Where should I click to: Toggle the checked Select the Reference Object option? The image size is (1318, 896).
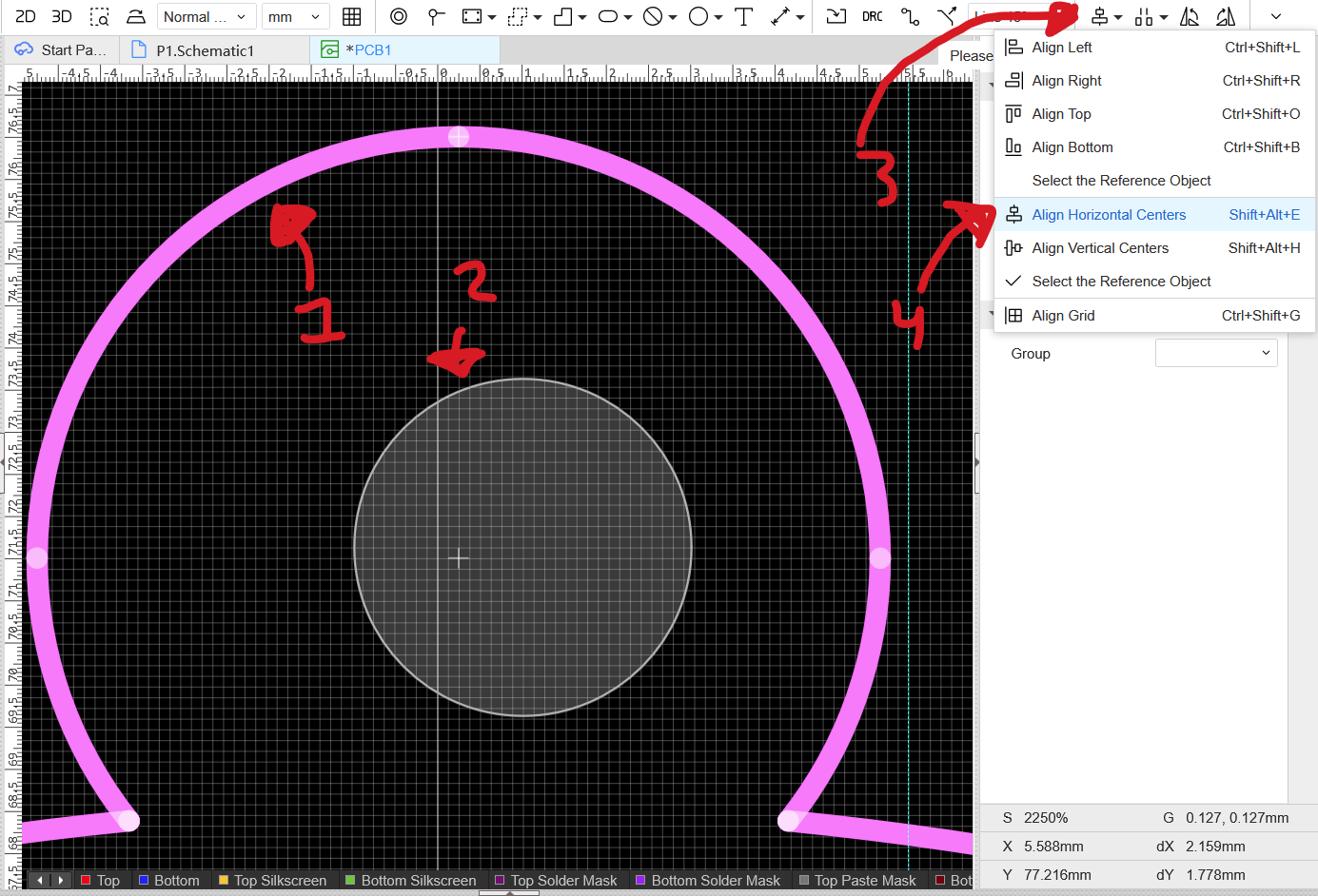coord(1121,282)
